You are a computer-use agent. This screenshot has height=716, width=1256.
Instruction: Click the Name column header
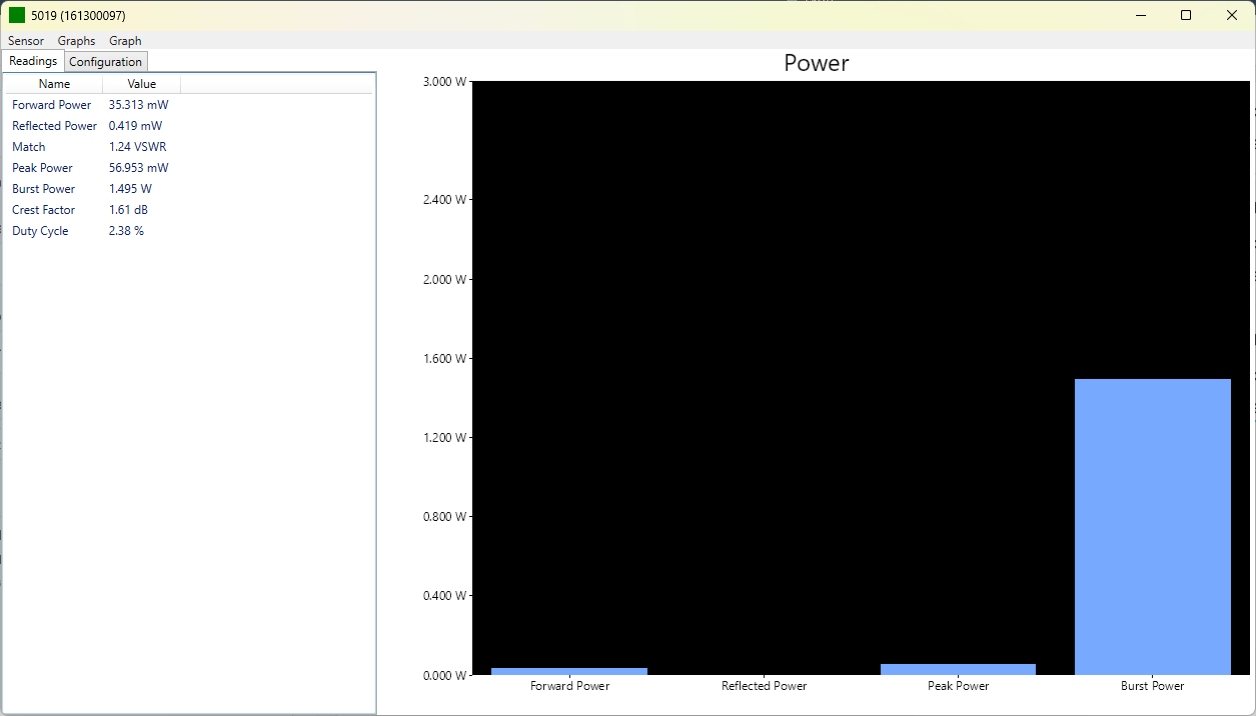click(x=54, y=84)
